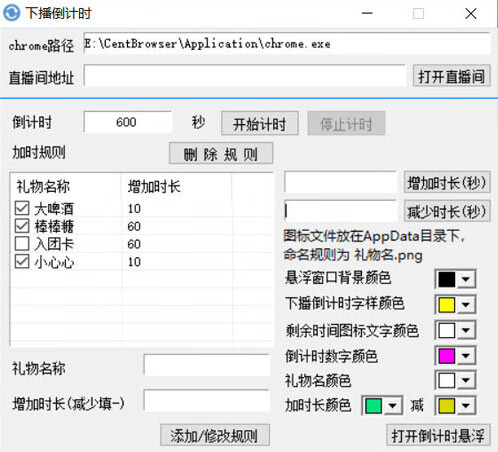Open 悬浮窗口背景颜色 color dropdown arrow
The image size is (498, 452).
466,279
